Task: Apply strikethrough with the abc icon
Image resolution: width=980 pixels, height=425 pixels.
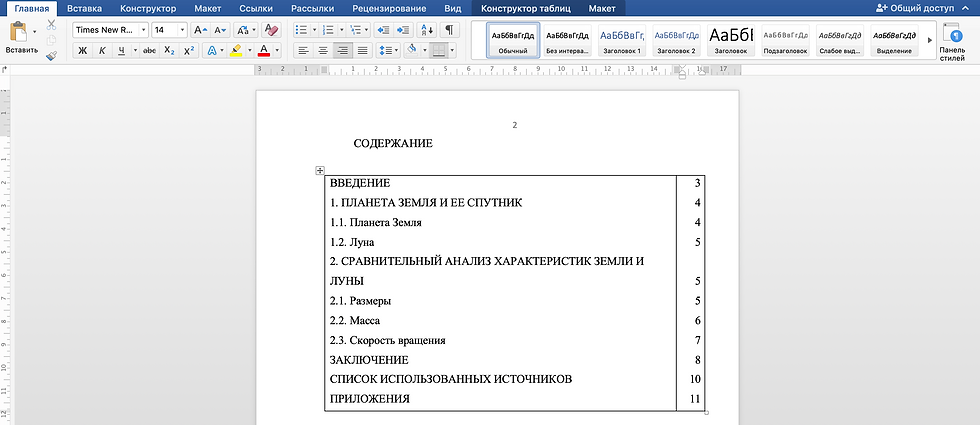Action: click(149, 51)
